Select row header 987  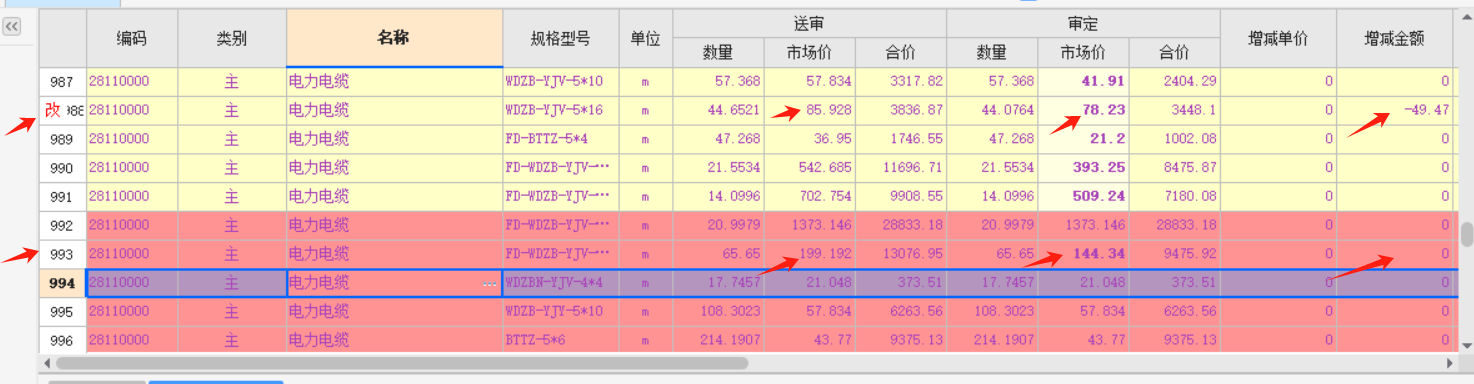(62, 81)
